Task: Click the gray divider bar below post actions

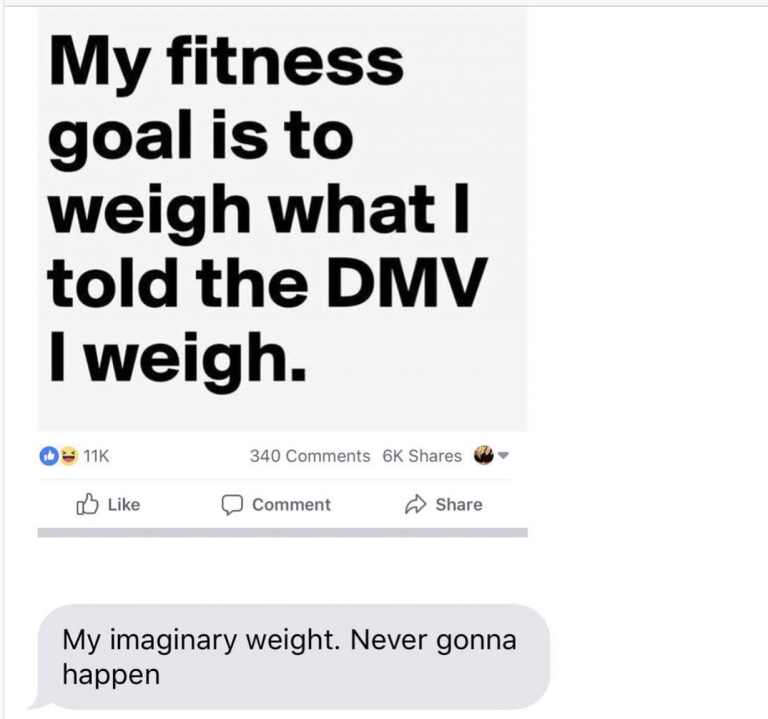Action: tap(283, 532)
